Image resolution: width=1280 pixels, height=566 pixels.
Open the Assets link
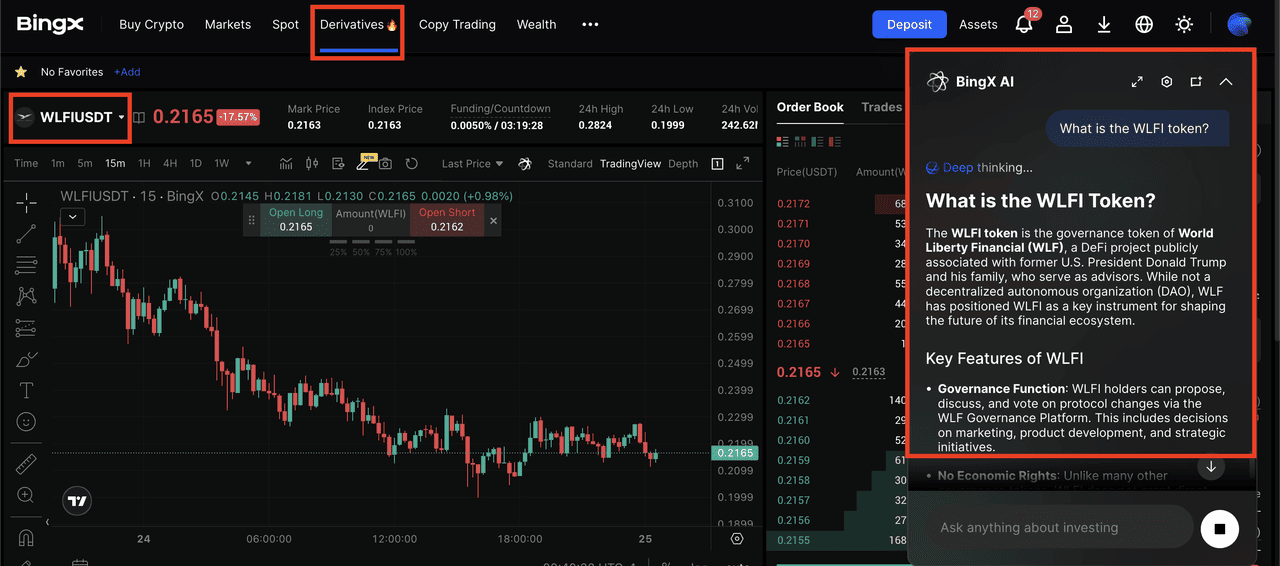pos(978,24)
